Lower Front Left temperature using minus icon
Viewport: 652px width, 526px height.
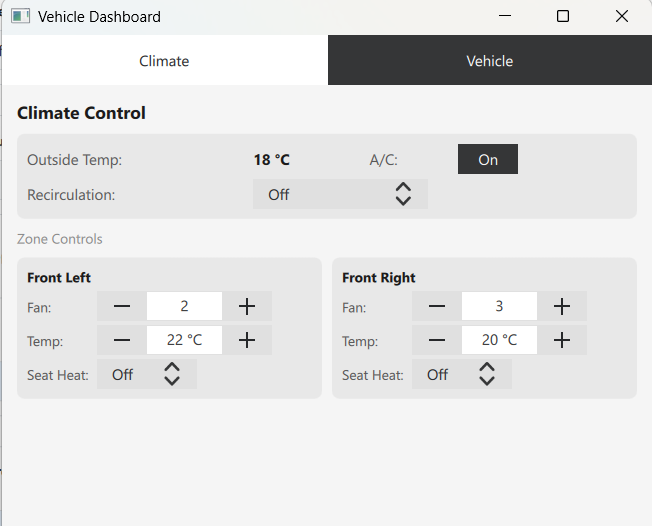[x=122, y=340]
